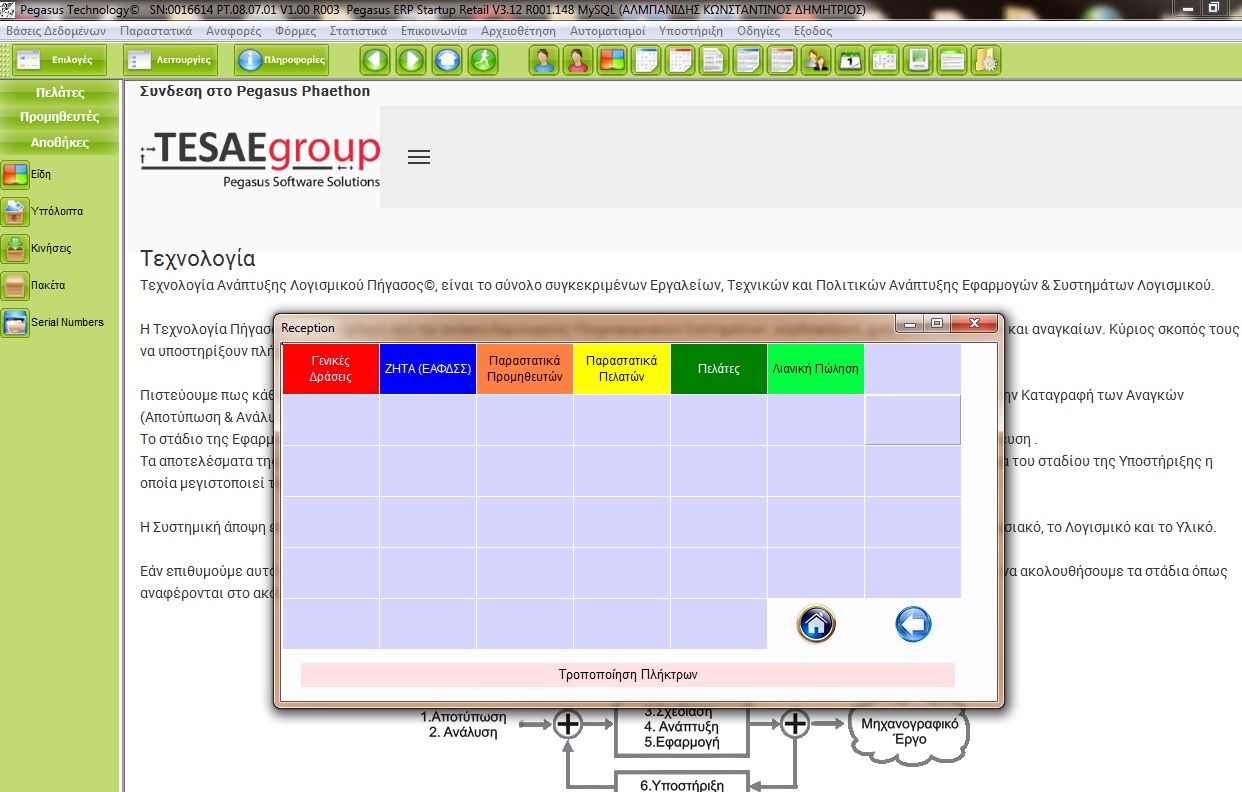Expand the Πελάτες sidebar section
Screen dimensions: 1242x792
coord(60,93)
